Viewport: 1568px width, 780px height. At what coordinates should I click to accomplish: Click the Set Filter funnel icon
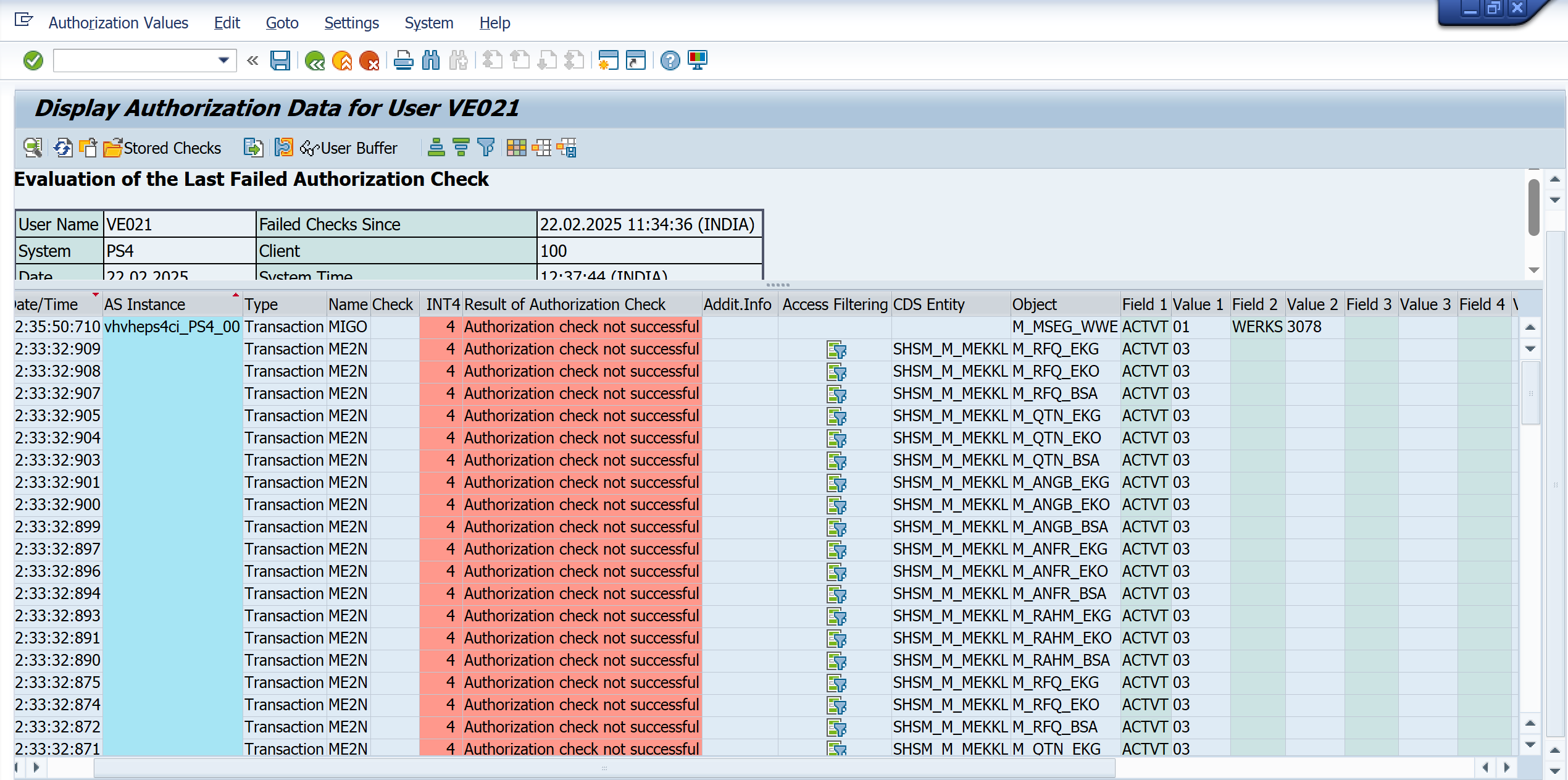pyautogui.click(x=486, y=148)
